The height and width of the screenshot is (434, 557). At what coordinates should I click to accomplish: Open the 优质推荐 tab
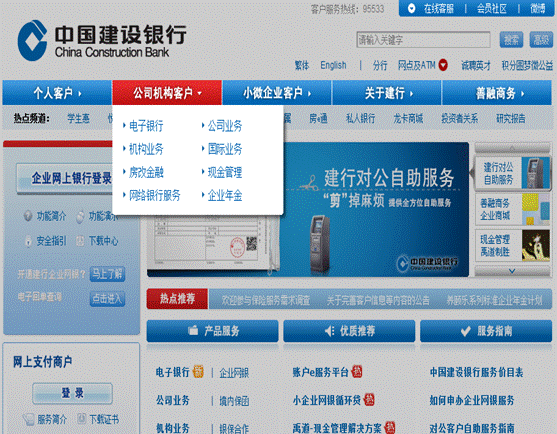(349, 331)
